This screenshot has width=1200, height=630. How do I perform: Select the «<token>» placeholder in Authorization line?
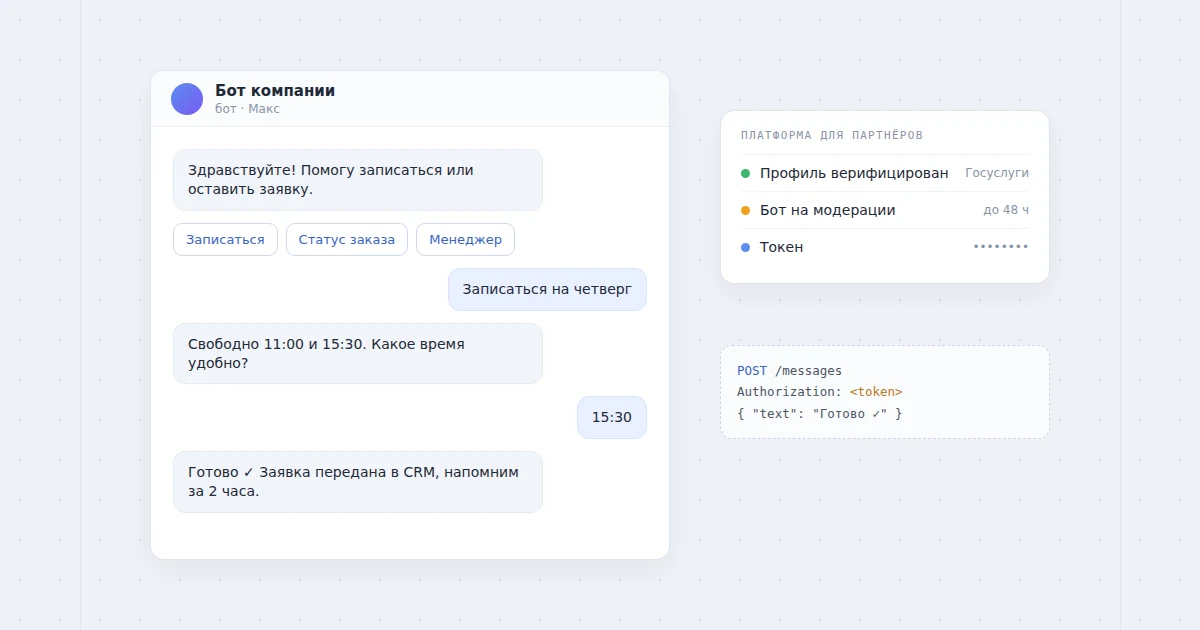pos(876,392)
